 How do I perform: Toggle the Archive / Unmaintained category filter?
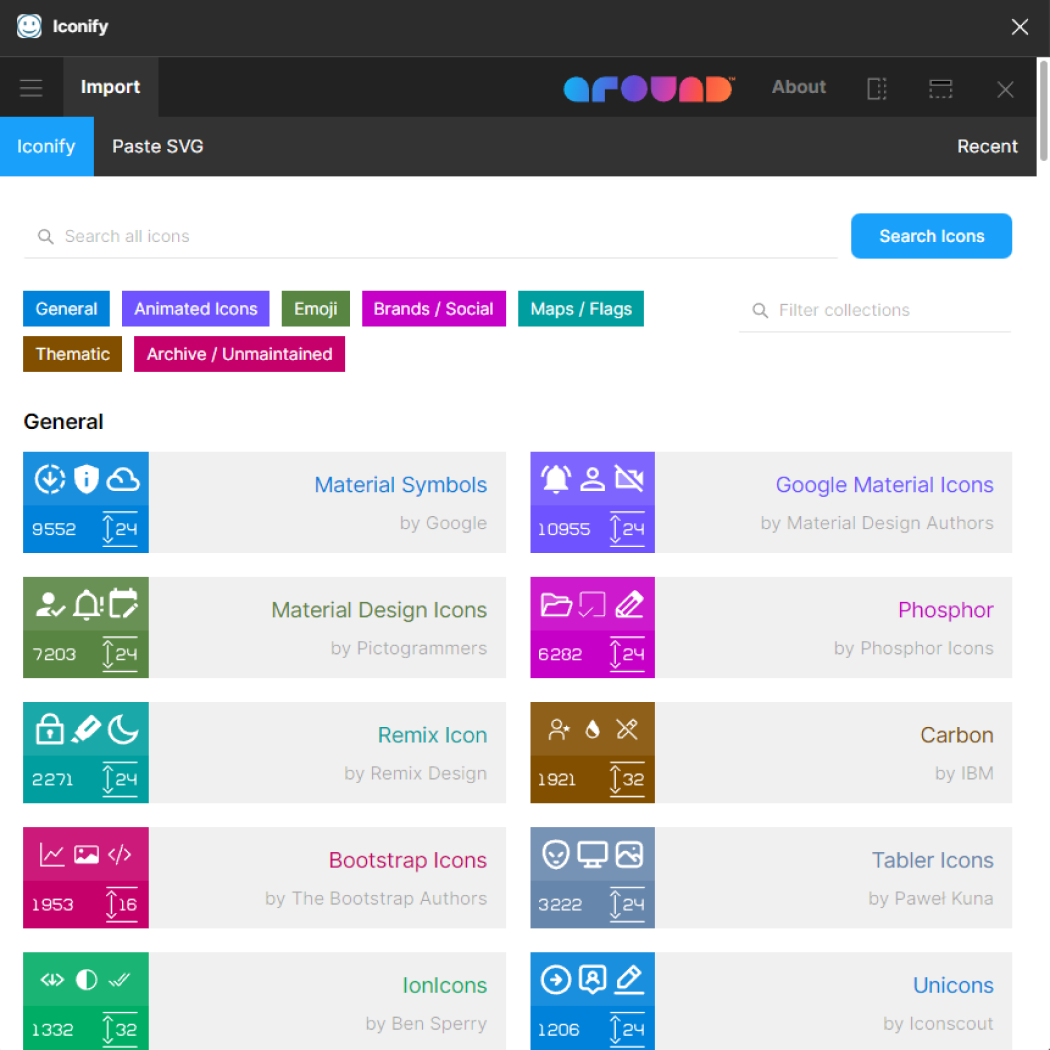pyautogui.click(x=239, y=354)
